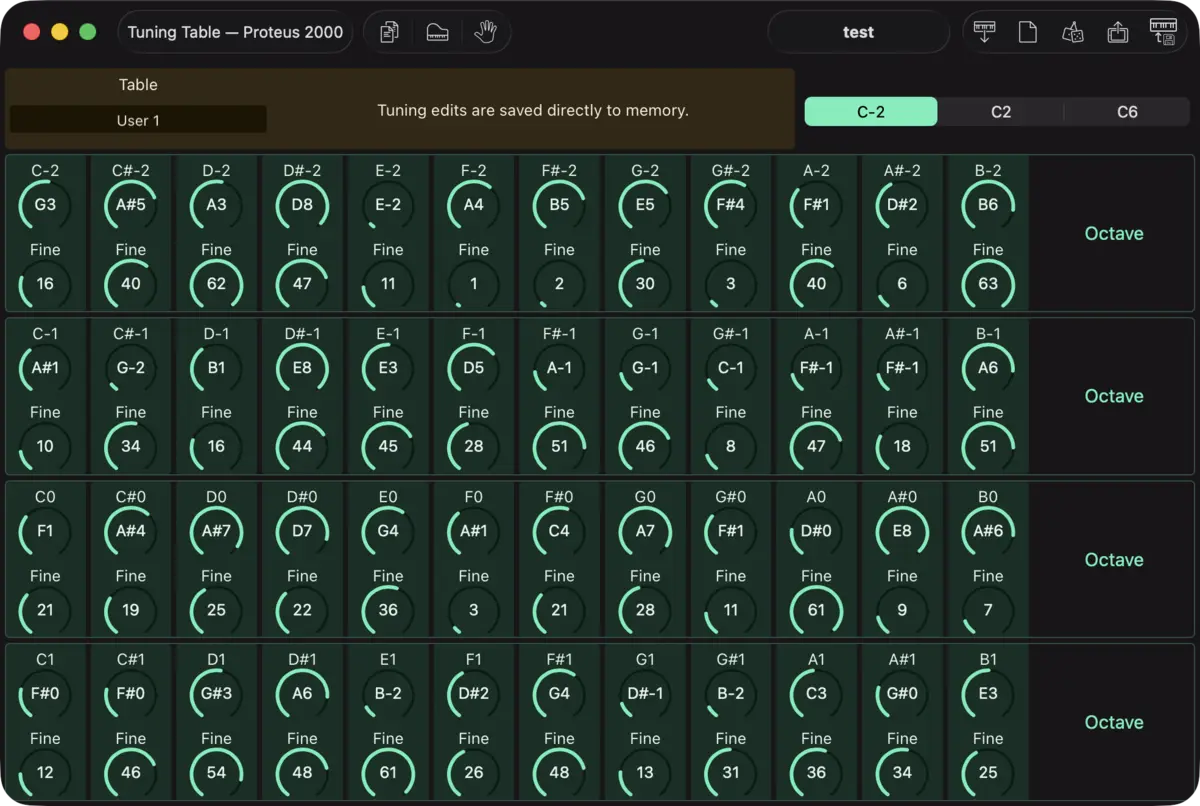Click the Fine knob valued 61 under E1

coord(388,773)
